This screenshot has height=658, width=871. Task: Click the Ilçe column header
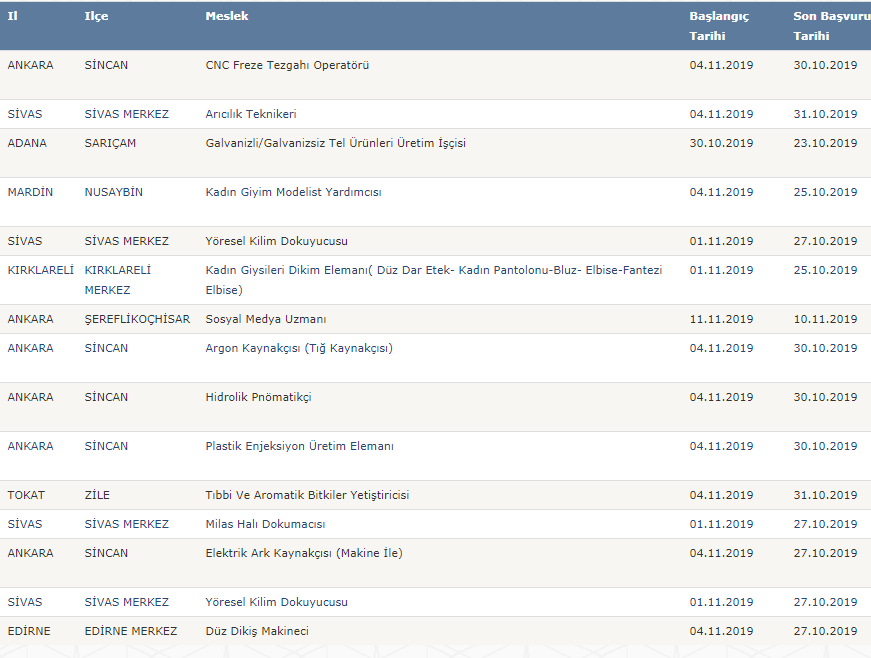(96, 16)
